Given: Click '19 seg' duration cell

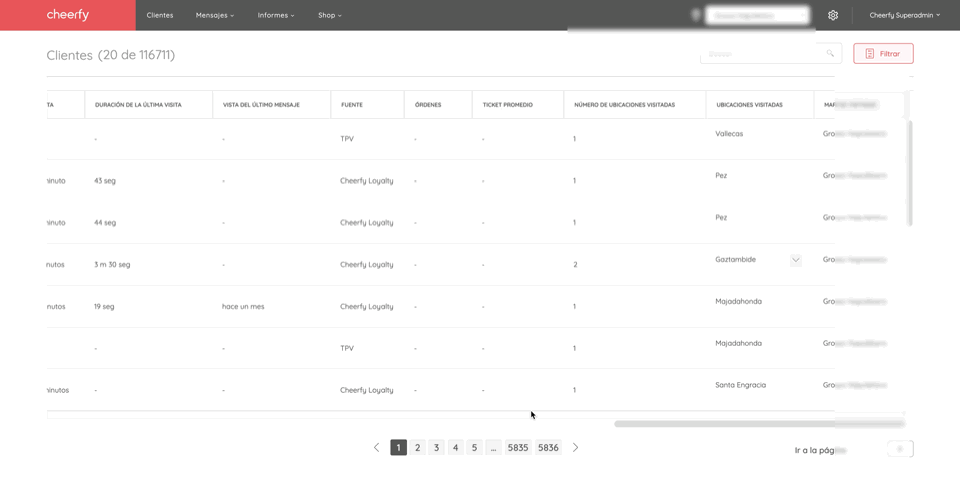Looking at the screenshot, I should click(x=104, y=306).
